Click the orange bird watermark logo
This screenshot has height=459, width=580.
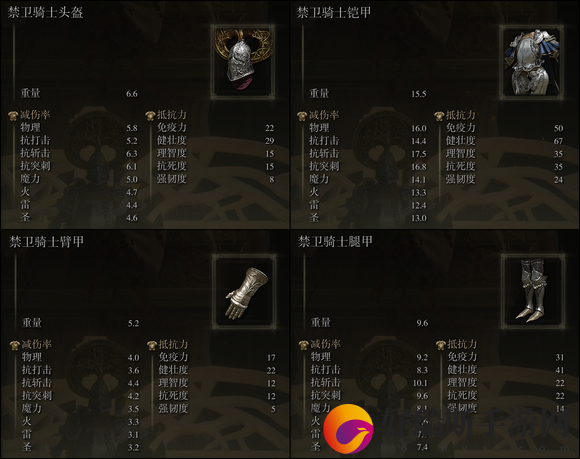(348, 429)
